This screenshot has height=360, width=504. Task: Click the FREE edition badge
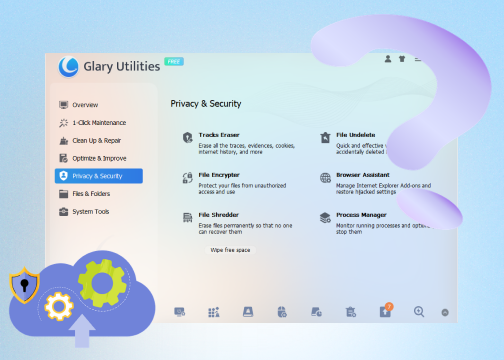(174, 61)
